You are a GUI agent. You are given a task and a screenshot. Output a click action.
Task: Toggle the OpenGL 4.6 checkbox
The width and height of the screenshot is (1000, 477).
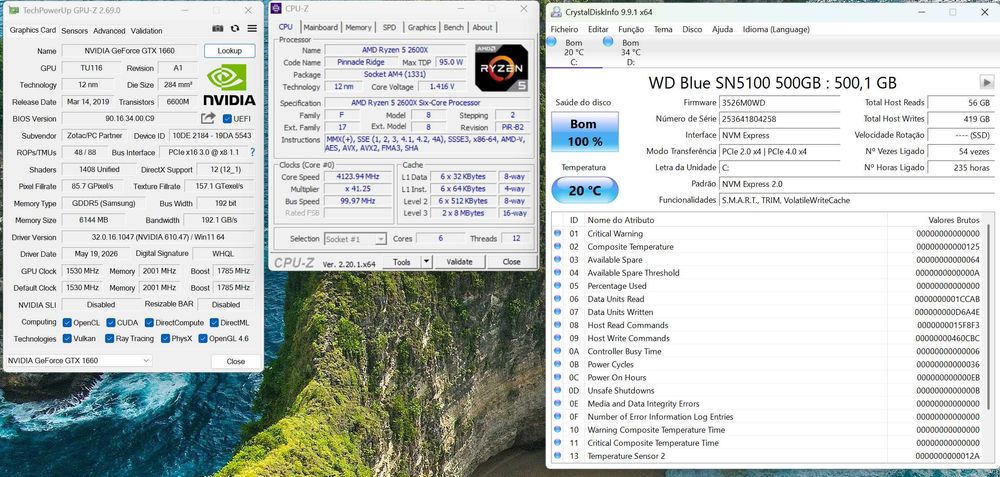click(203, 339)
